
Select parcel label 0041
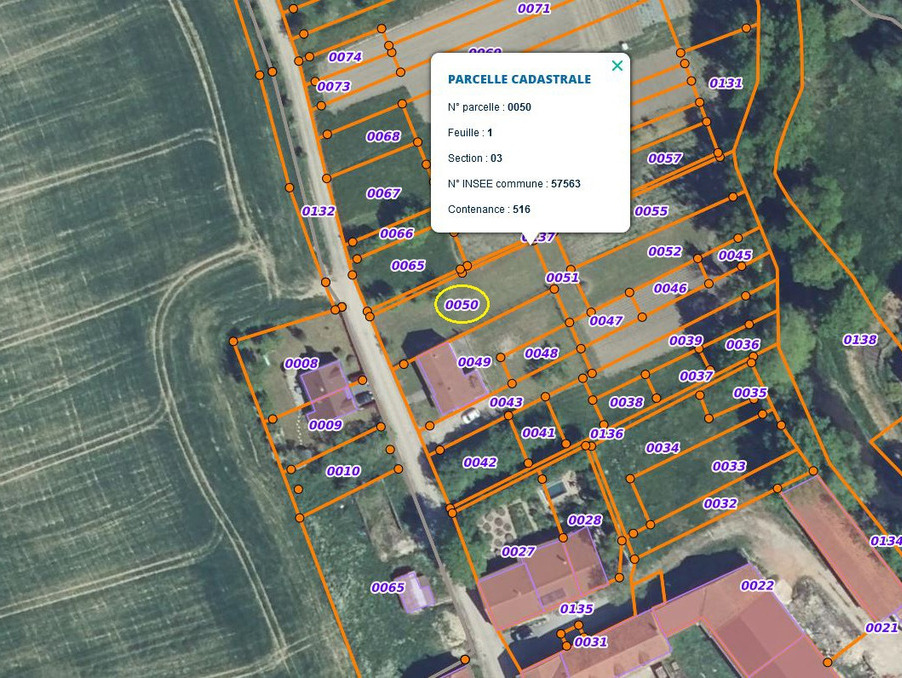(x=538, y=432)
